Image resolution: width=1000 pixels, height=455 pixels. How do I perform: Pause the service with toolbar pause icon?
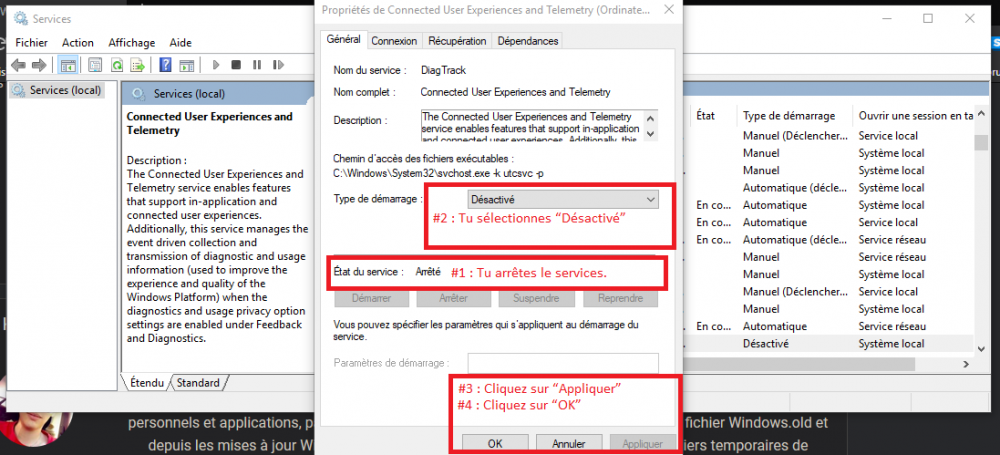click(256, 64)
